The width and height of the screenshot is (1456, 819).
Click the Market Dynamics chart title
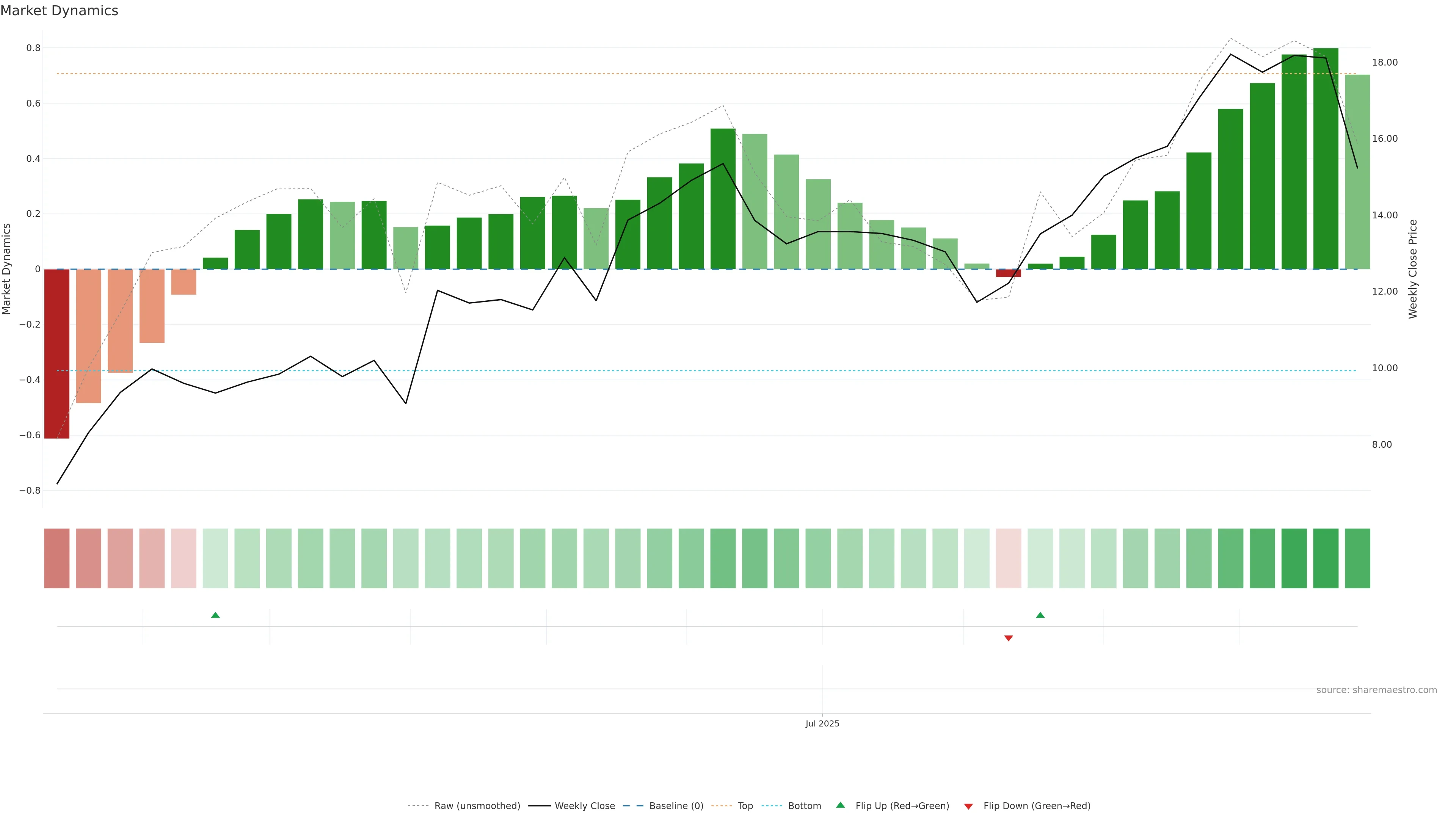[60, 11]
